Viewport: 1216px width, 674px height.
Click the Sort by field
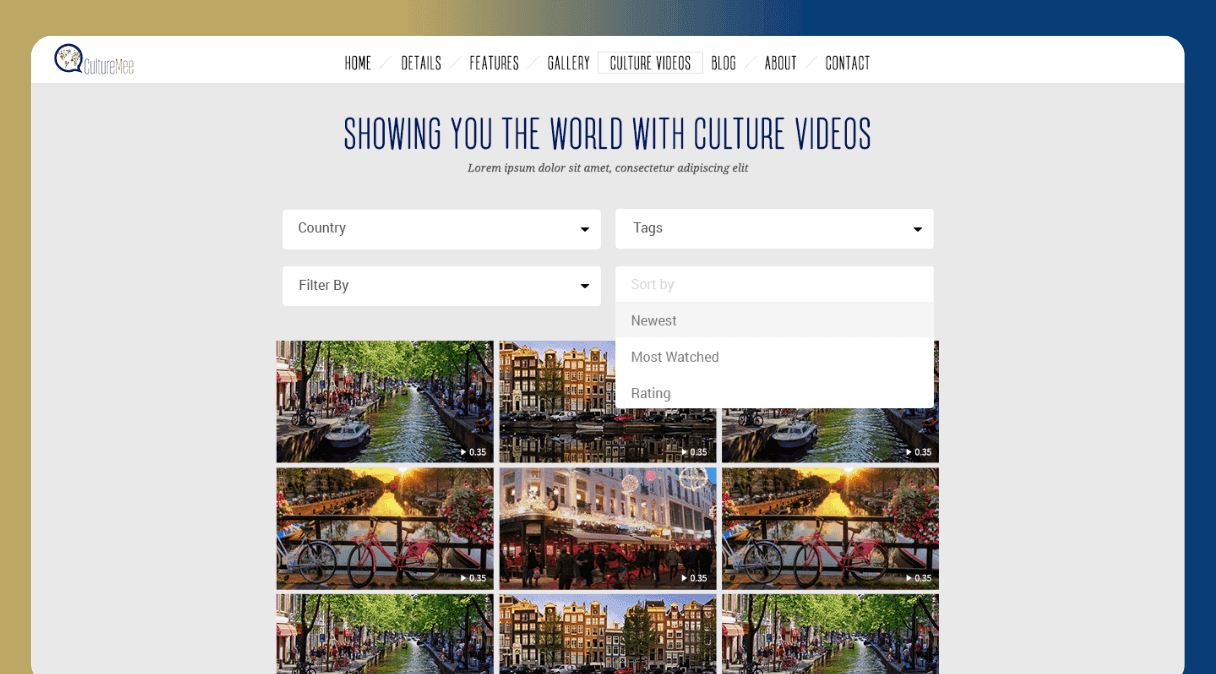tap(774, 284)
